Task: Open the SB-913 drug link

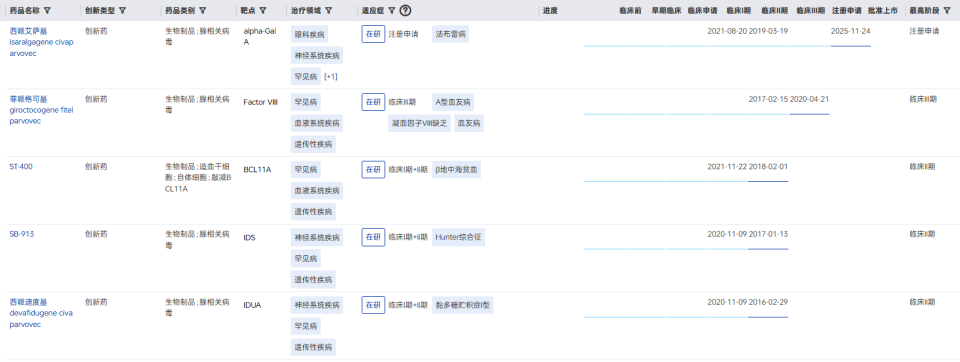Action: [x=21, y=234]
